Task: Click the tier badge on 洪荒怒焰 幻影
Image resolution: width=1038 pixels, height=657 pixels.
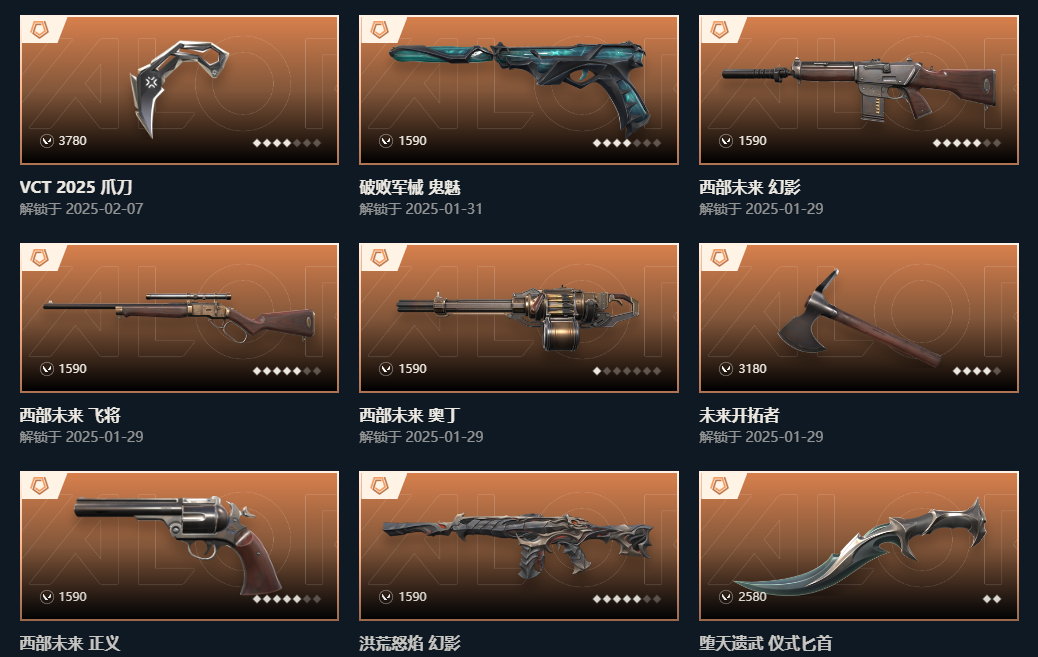Action: pyautogui.click(x=379, y=485)
